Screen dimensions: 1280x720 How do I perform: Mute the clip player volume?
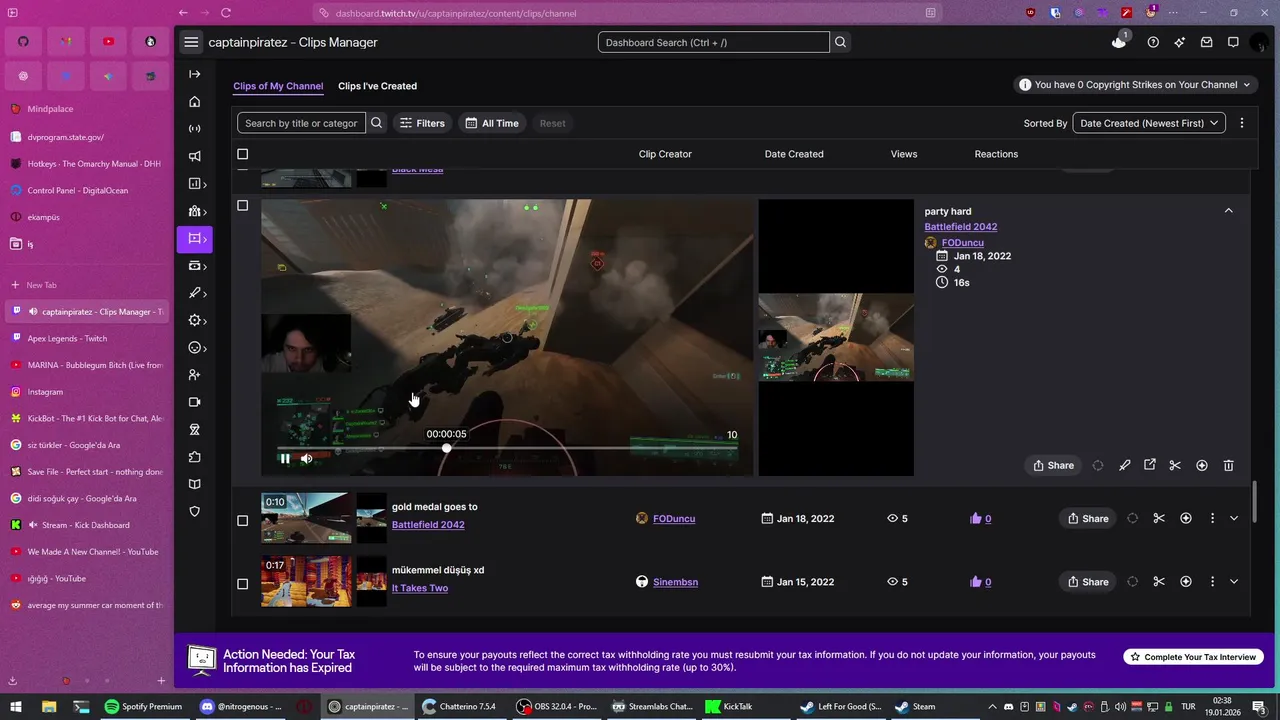click(x=307, y=458)
